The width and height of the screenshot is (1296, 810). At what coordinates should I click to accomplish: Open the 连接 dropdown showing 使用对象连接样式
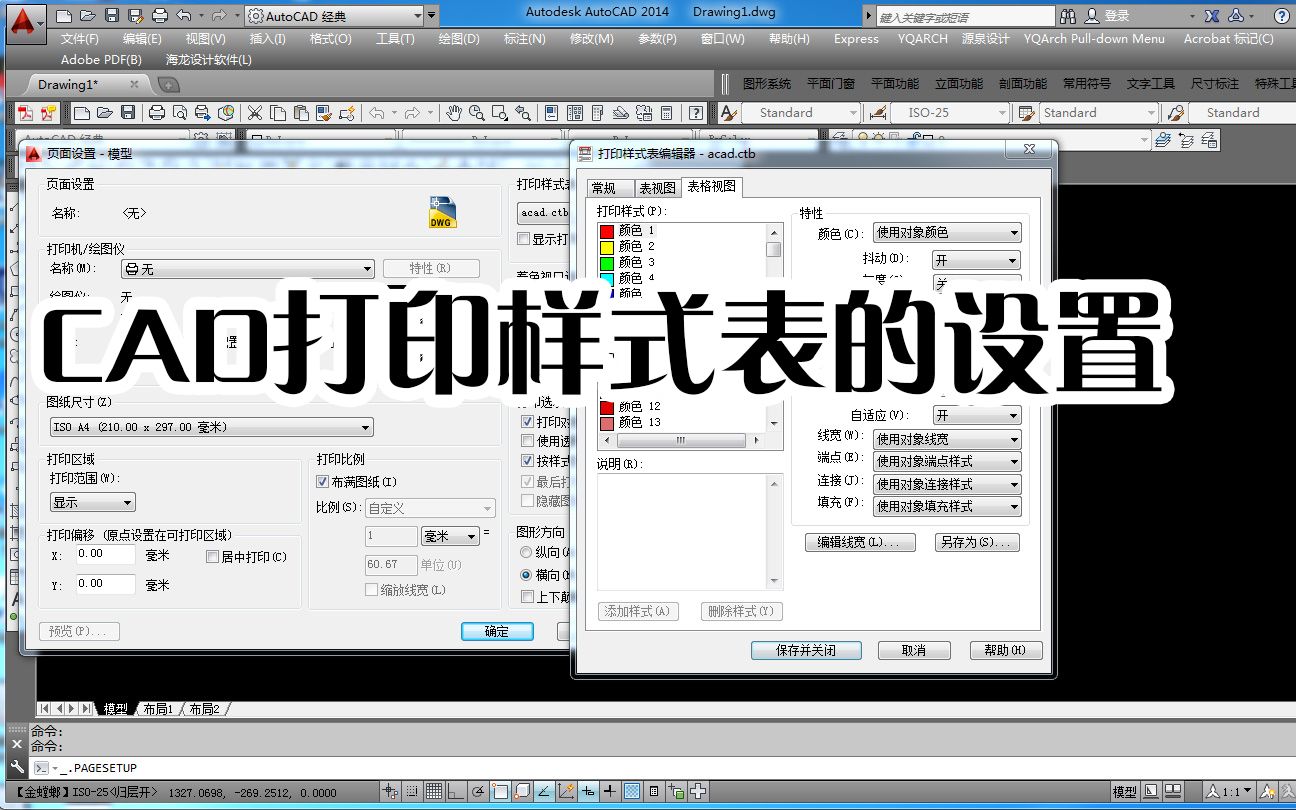coord(947,484)
